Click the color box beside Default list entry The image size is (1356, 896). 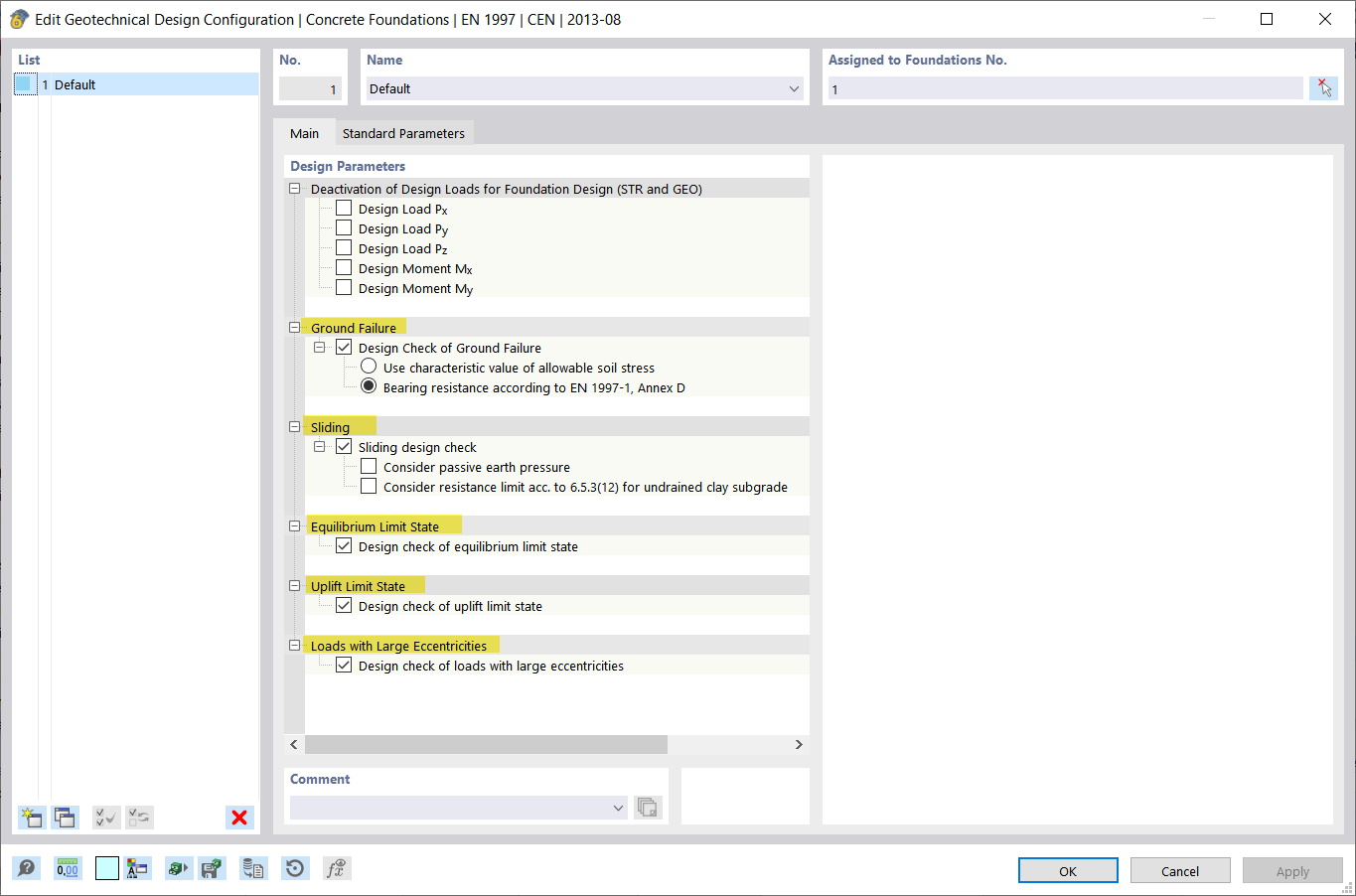26,84
